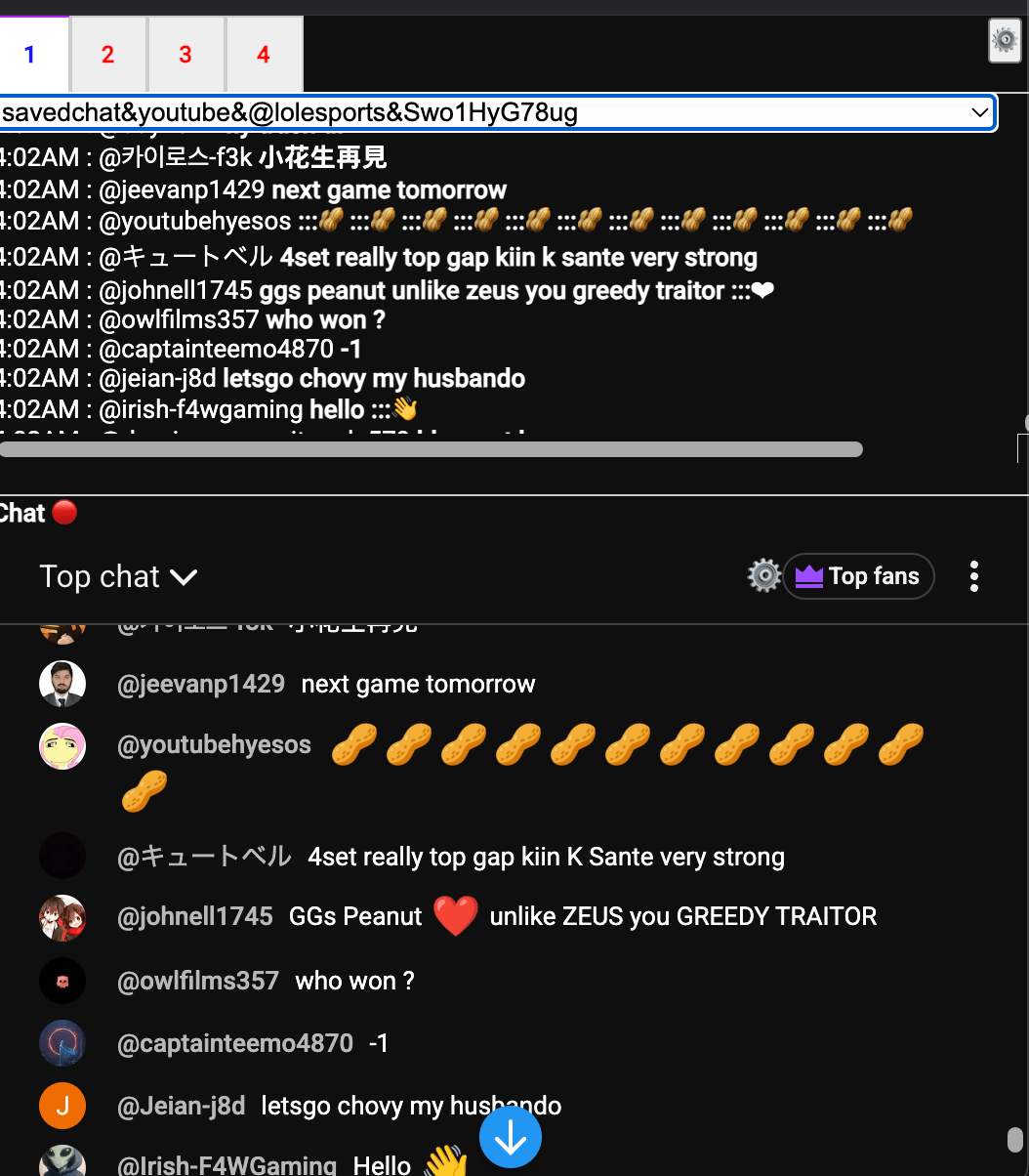Open the savedchat source selector dropdown

tap(498, 113)
